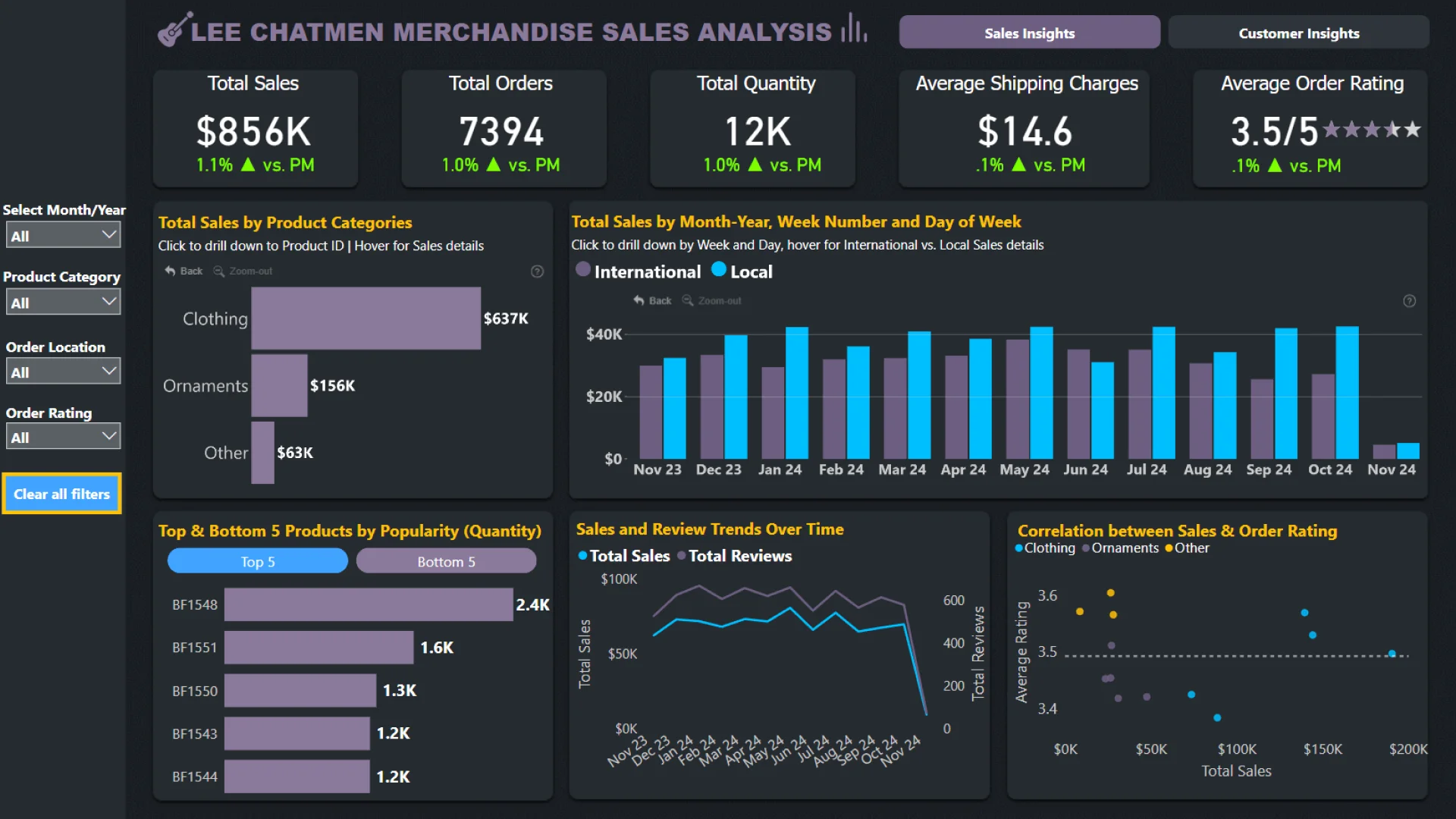The image size is (1456, 819).
Task: Click the 3.5/5 rating value
Action: click(1274, 131)
